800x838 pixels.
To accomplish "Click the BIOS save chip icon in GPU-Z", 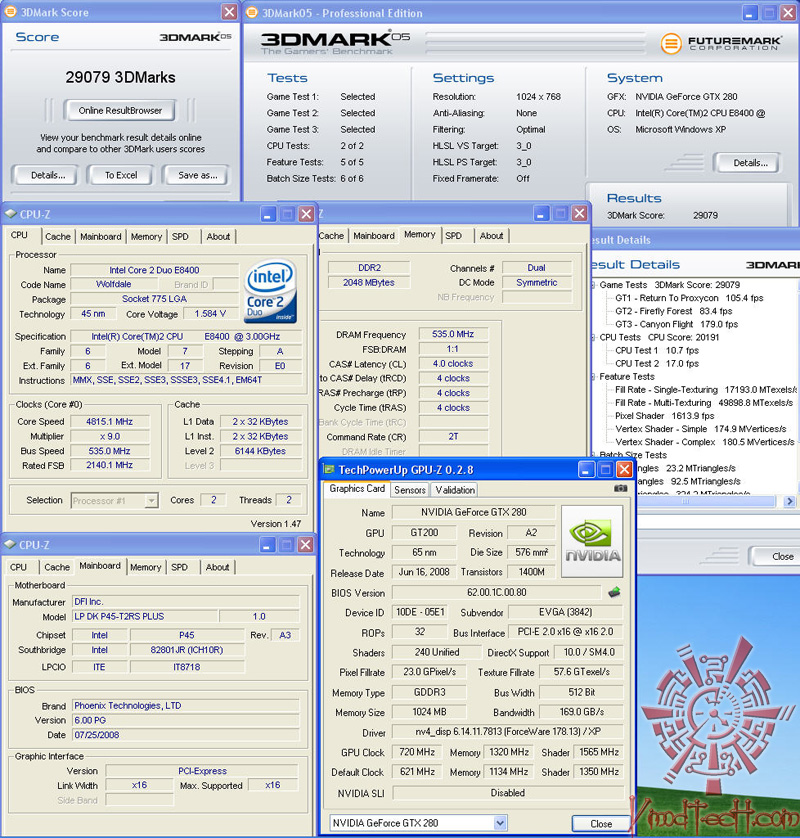I will [615, 592].
